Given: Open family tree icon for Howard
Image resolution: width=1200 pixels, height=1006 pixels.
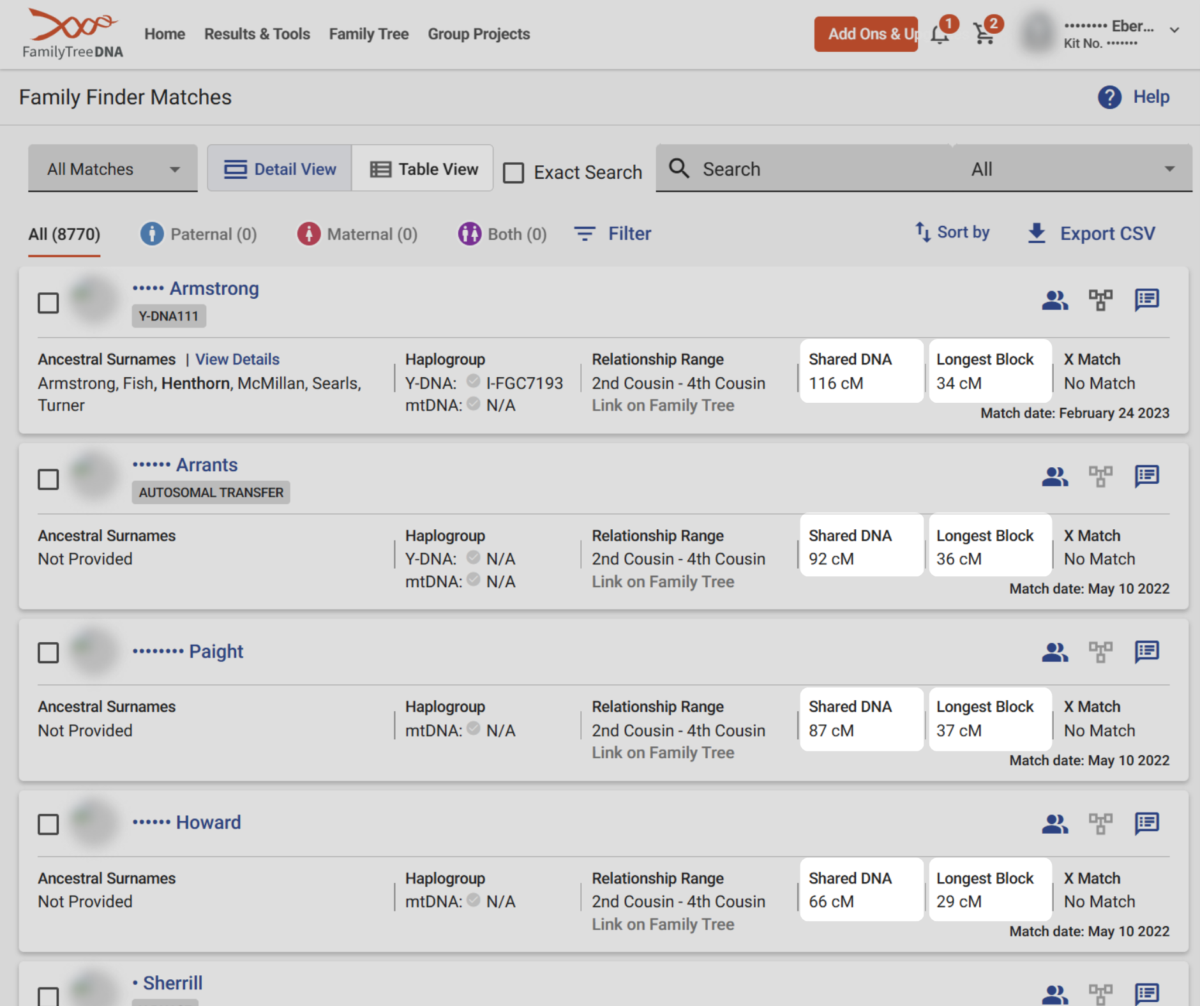Looking at the screenshot, I should (x=1101, y=824).
